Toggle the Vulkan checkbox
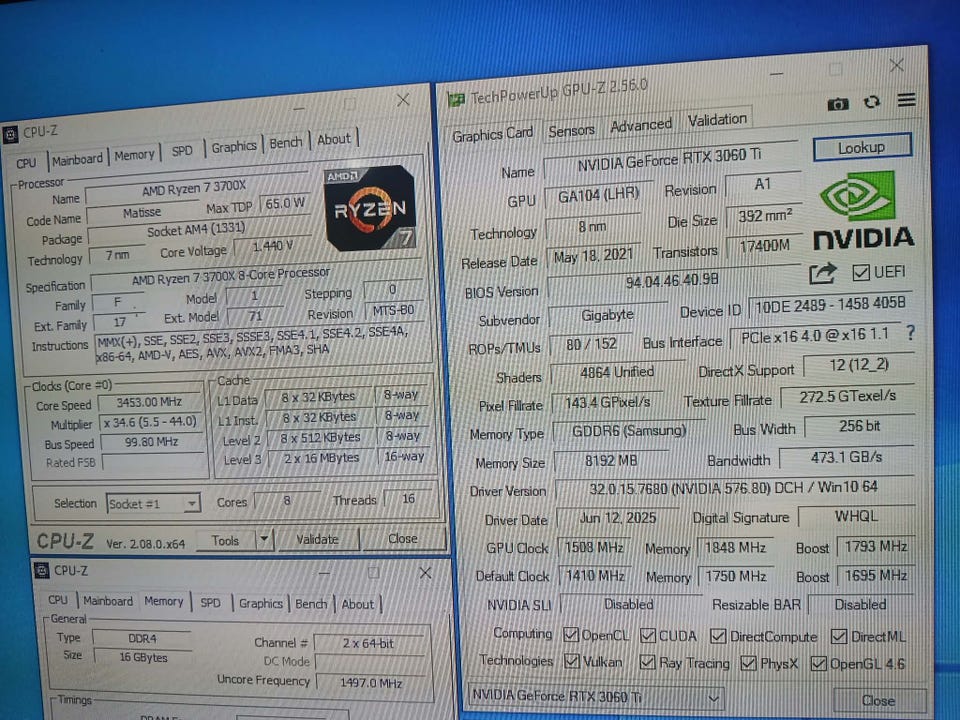Image resolution: width=960 pixels, height=720 pixels. [x=572, y=661]
